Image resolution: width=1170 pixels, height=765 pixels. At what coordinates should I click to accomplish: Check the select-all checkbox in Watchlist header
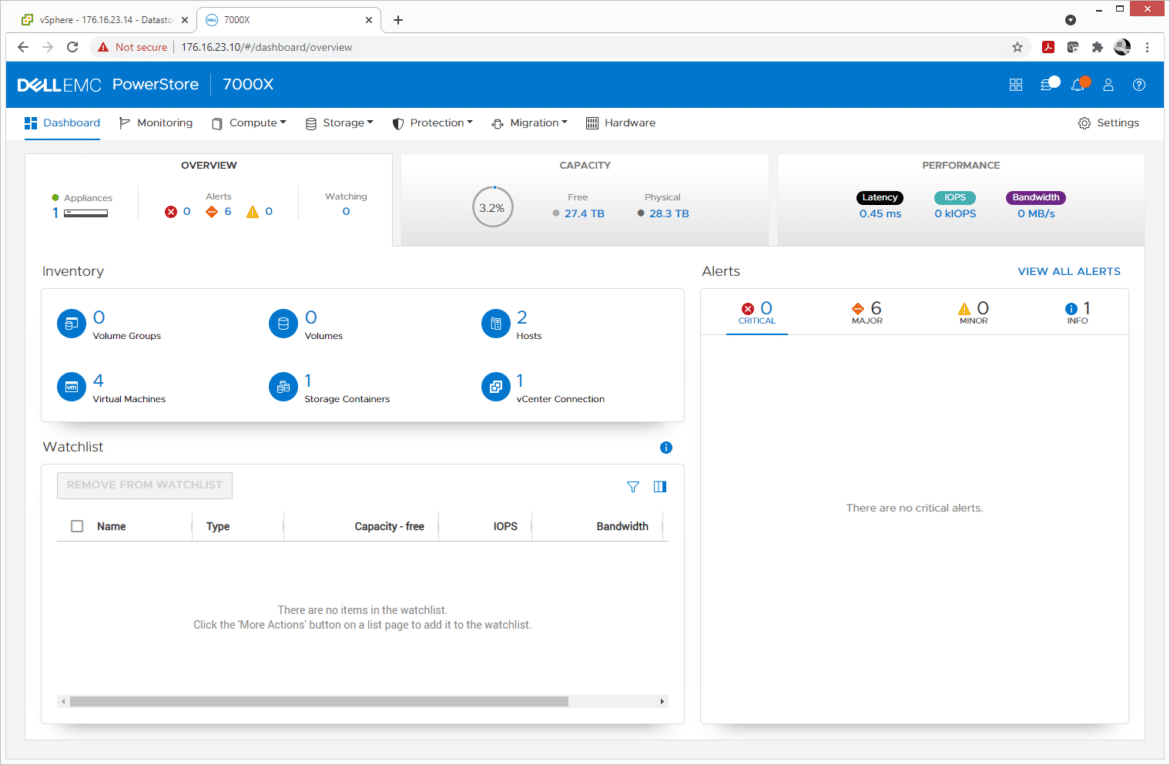(77, 526)
